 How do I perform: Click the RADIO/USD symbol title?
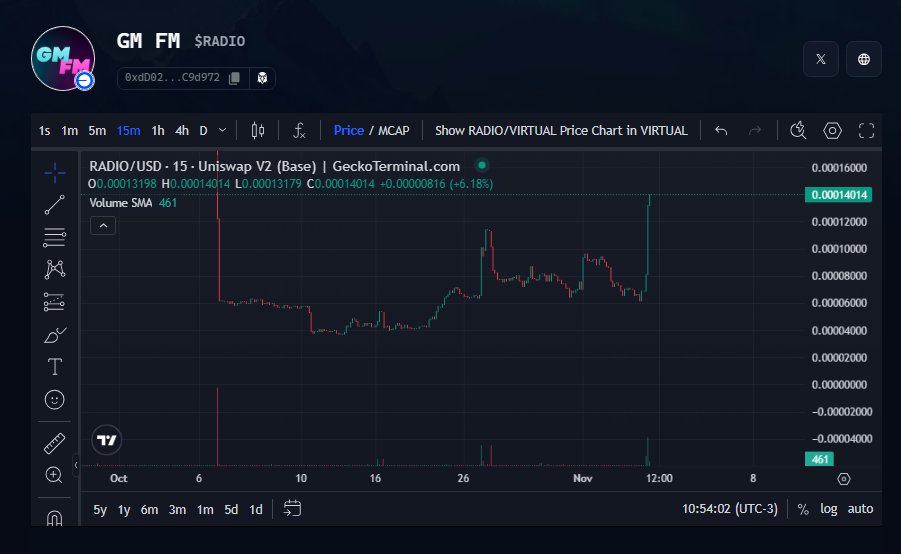(x=125, y=166)
